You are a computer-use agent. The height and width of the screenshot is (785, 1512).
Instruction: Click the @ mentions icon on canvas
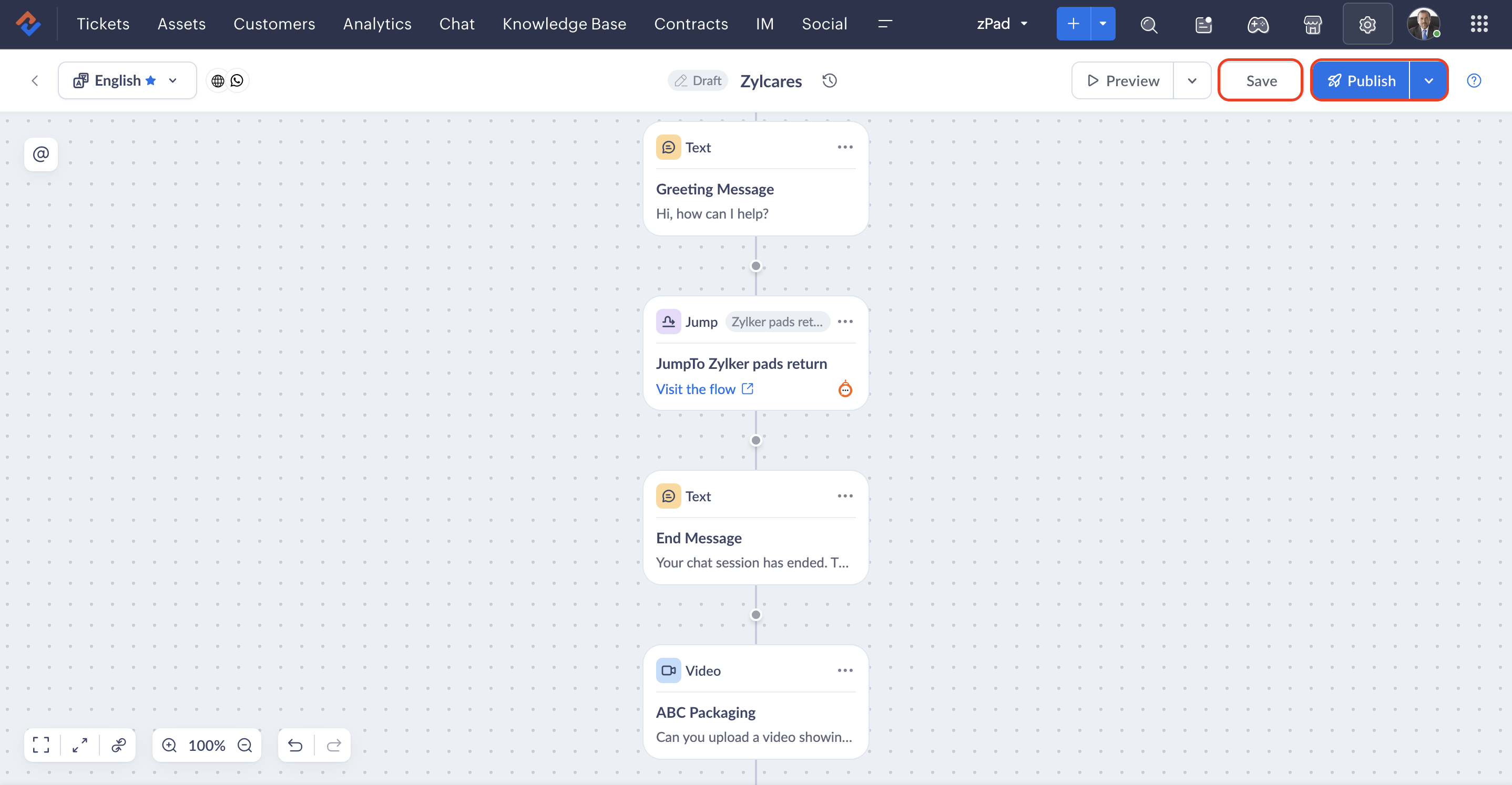point(40,154)
